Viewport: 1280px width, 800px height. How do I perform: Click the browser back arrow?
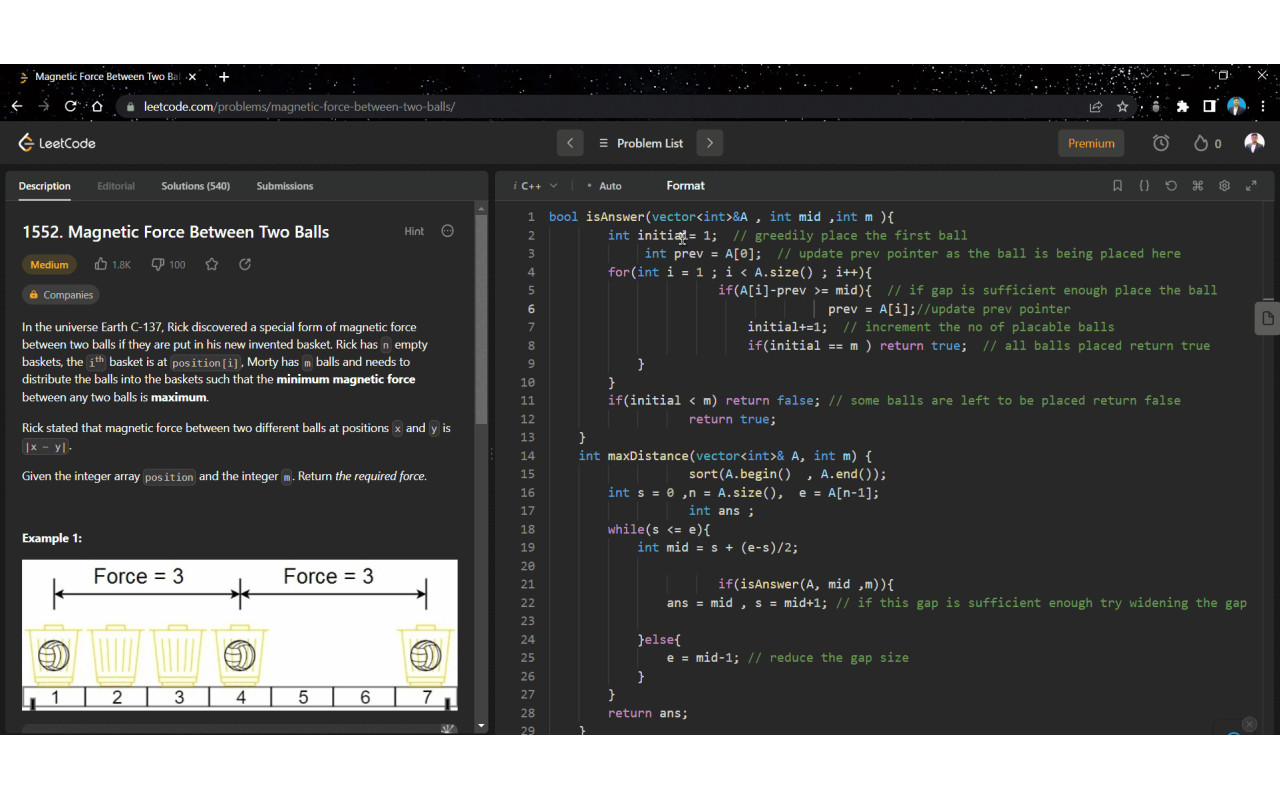[17, 106]
